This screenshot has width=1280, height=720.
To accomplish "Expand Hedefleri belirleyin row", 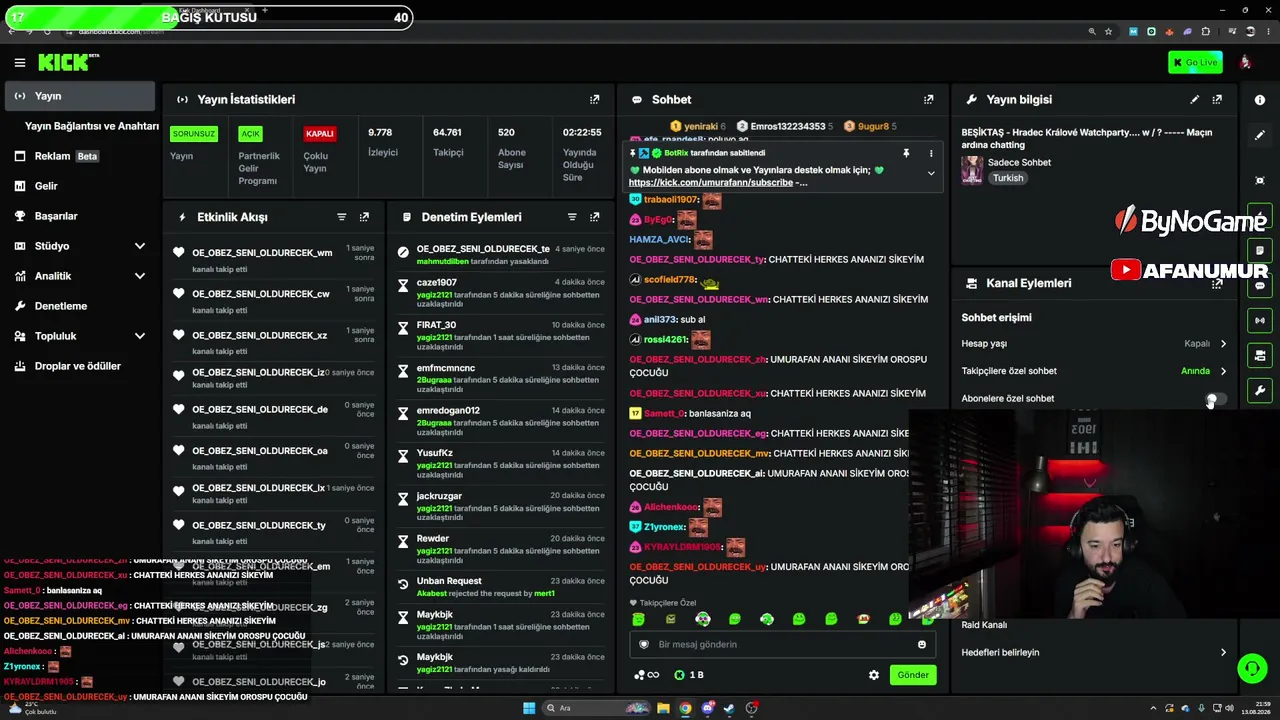I will click(1095, 653).
